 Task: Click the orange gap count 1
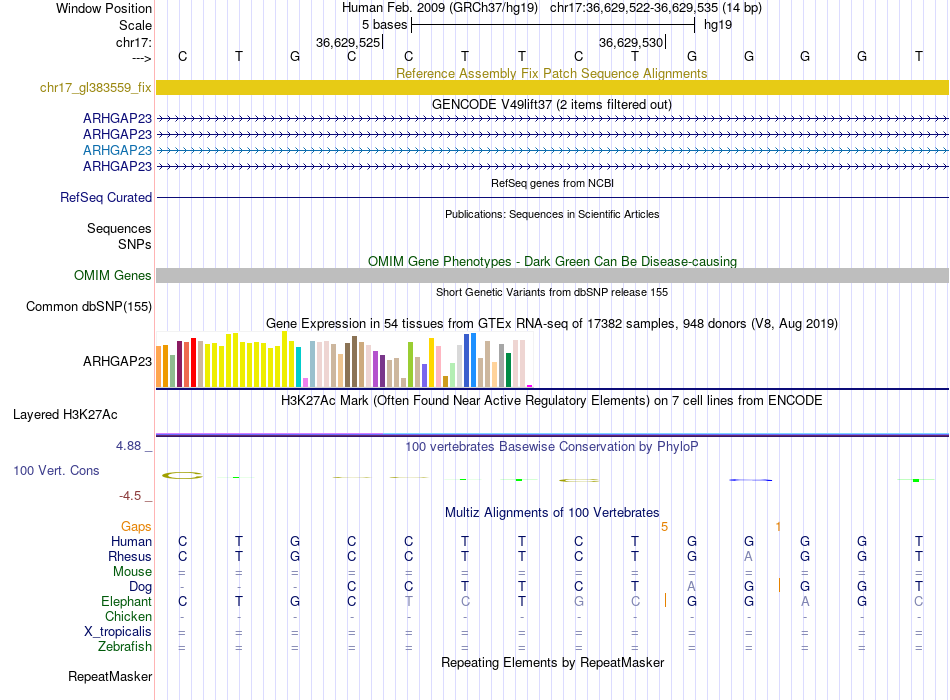[778, 527]
